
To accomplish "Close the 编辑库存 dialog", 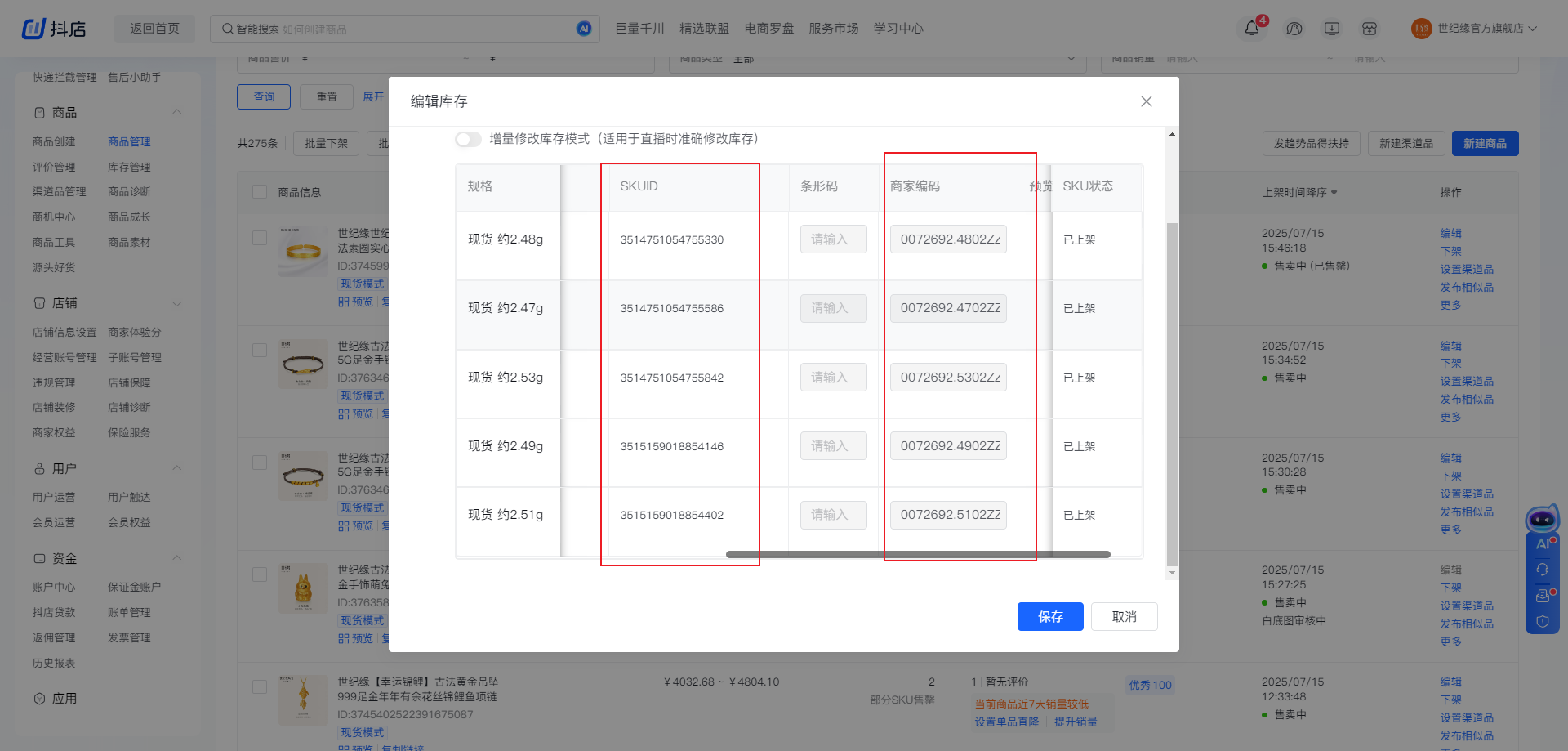I will click(1146, 101).
